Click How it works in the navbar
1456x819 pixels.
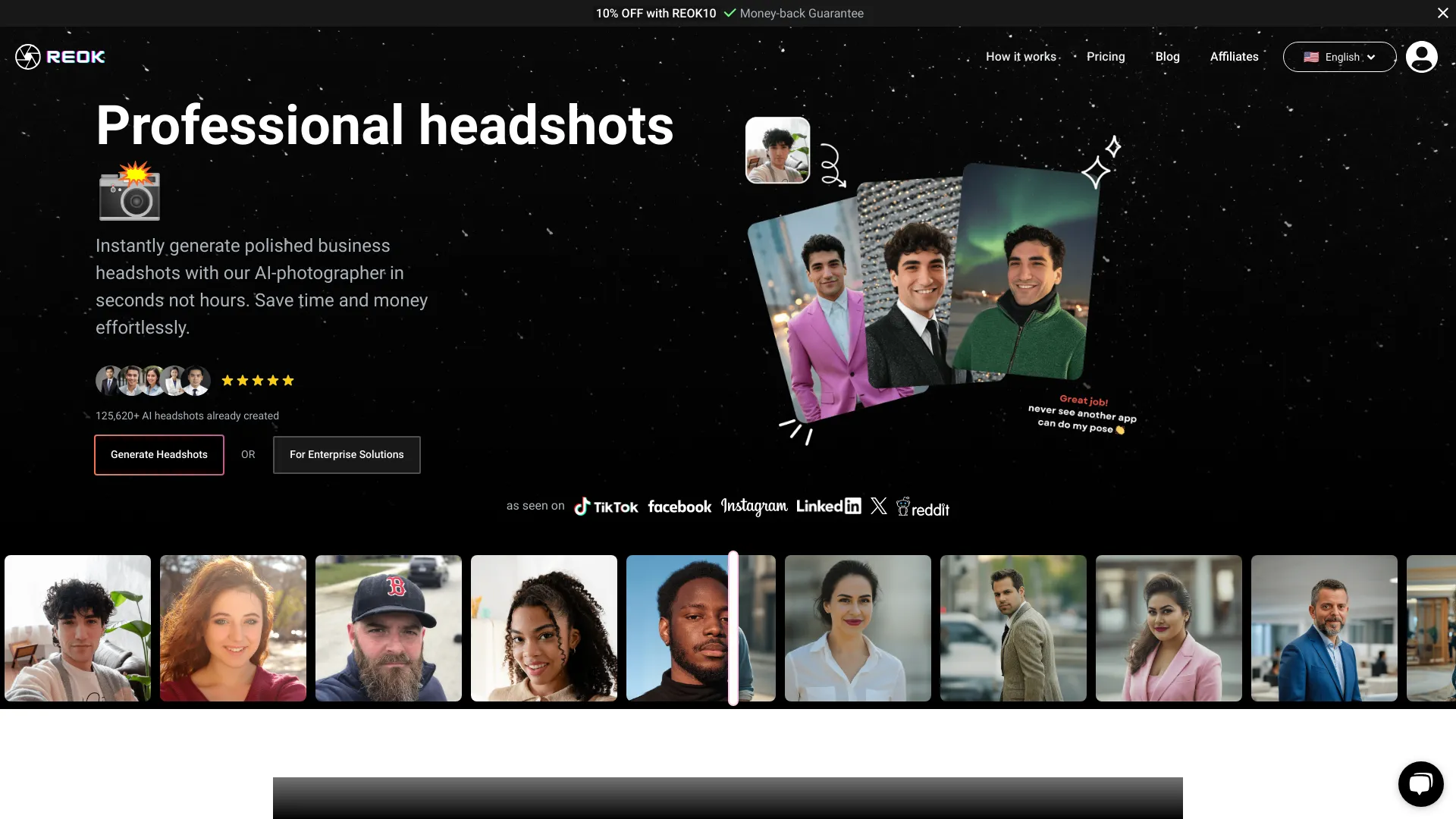(x=1021, y=56)
